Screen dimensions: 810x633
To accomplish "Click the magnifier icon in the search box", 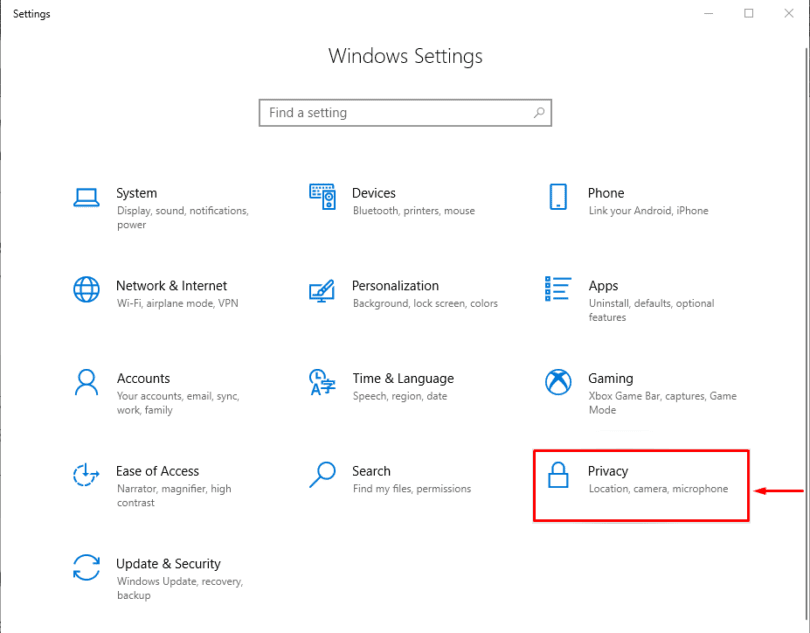I will point(539,113).
